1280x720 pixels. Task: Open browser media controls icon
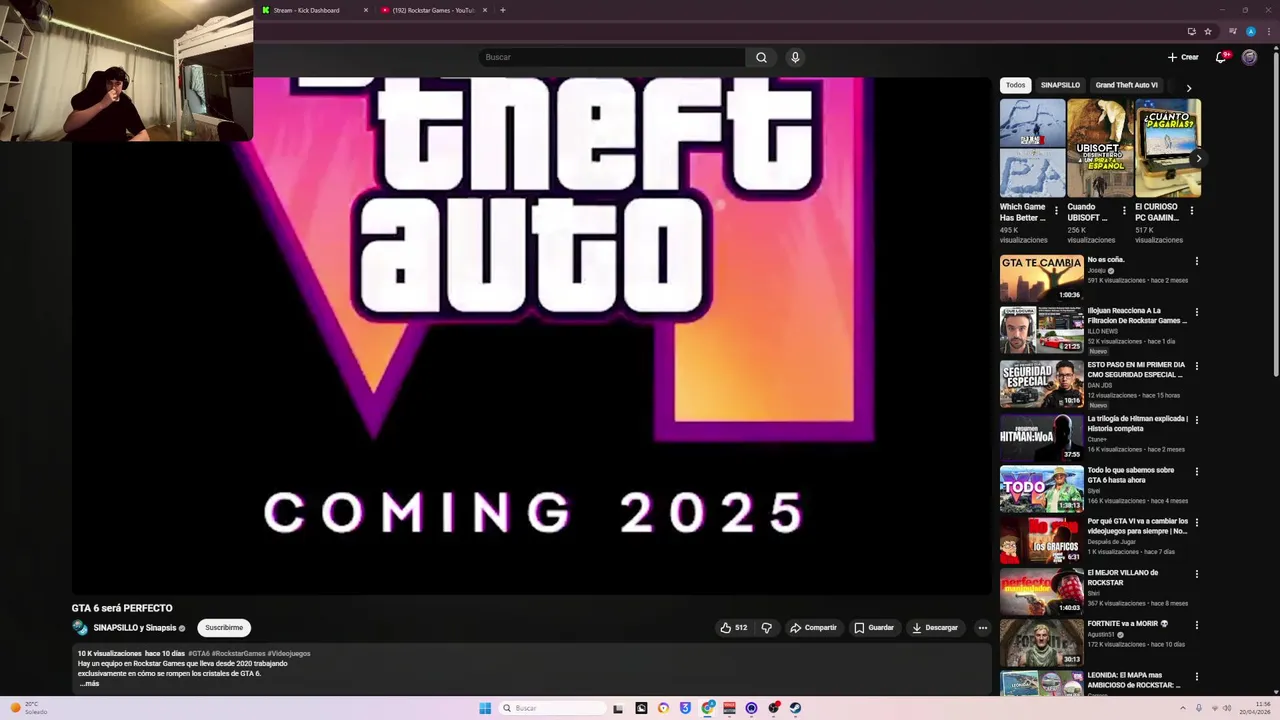point(1233,31)
